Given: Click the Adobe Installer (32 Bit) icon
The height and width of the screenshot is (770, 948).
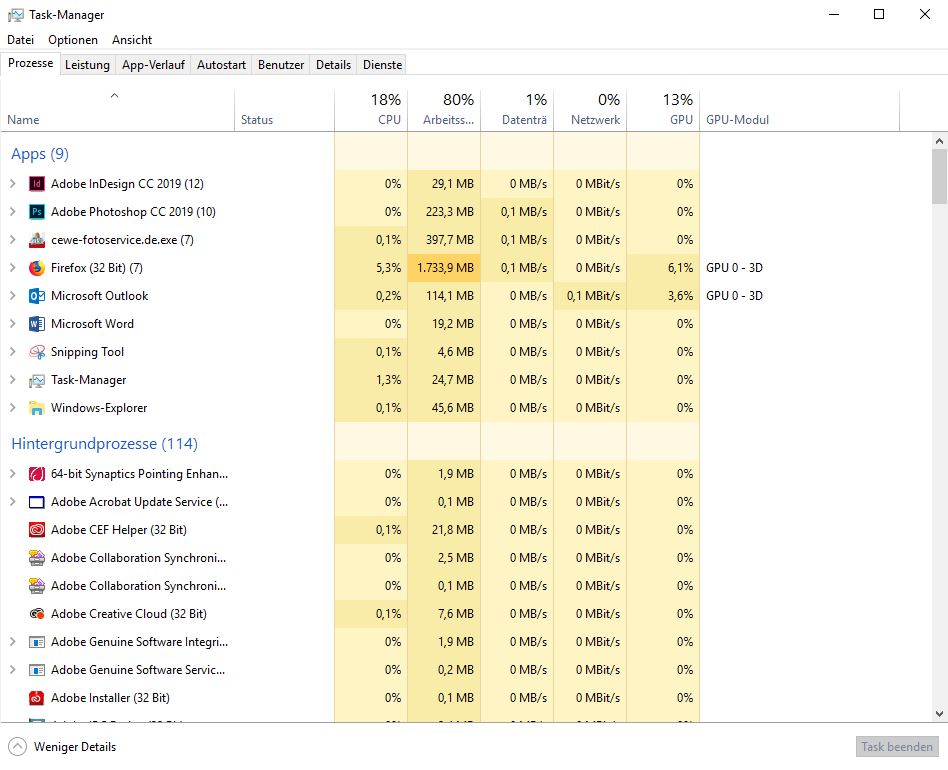Looking at the screenshot, I should [x=37, y=698].
